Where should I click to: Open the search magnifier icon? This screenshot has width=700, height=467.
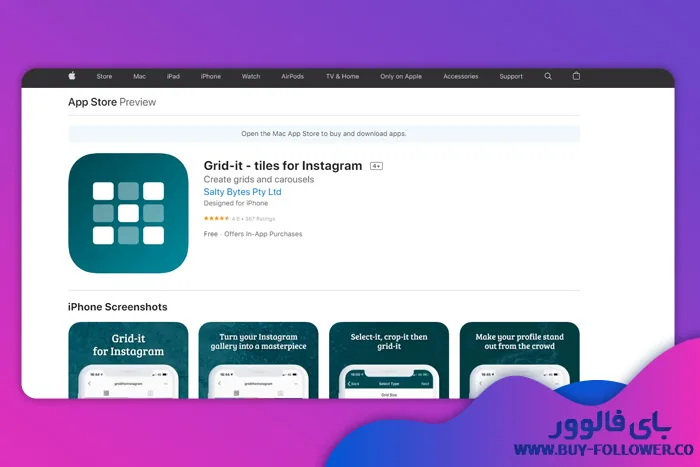[548, 76]
